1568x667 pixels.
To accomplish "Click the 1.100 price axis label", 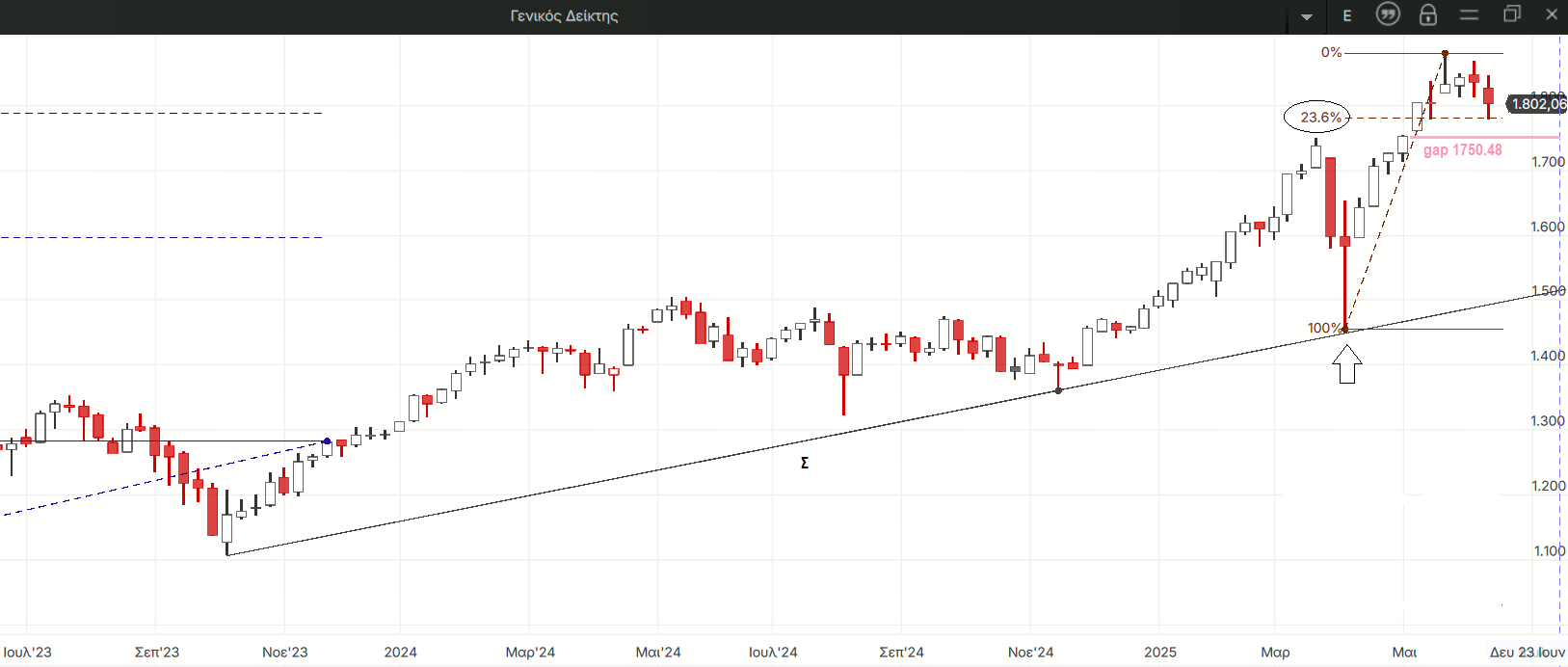I will 1549,550.
